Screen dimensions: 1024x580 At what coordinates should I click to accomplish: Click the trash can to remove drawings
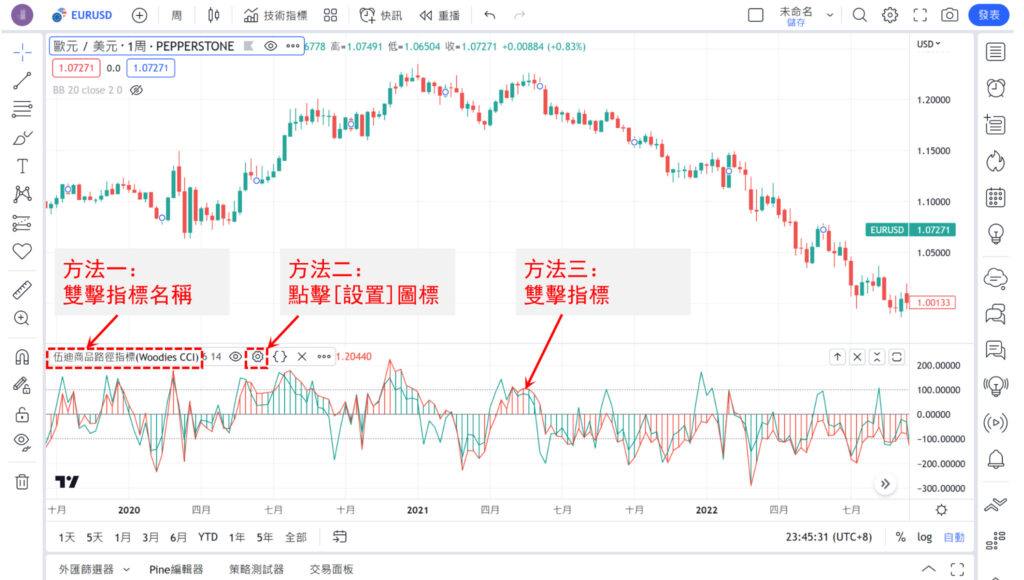point(22,482)
